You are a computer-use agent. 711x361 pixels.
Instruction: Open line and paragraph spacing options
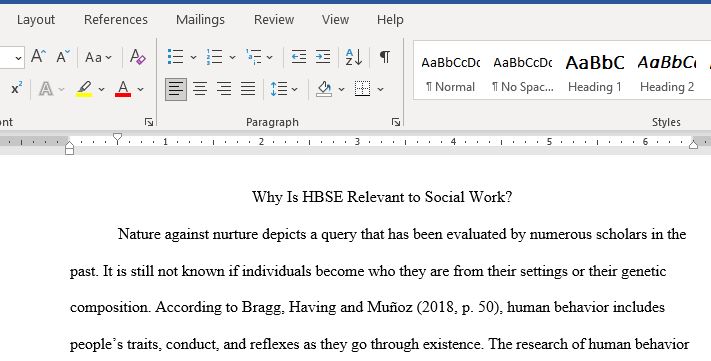[x=279, y=88]
